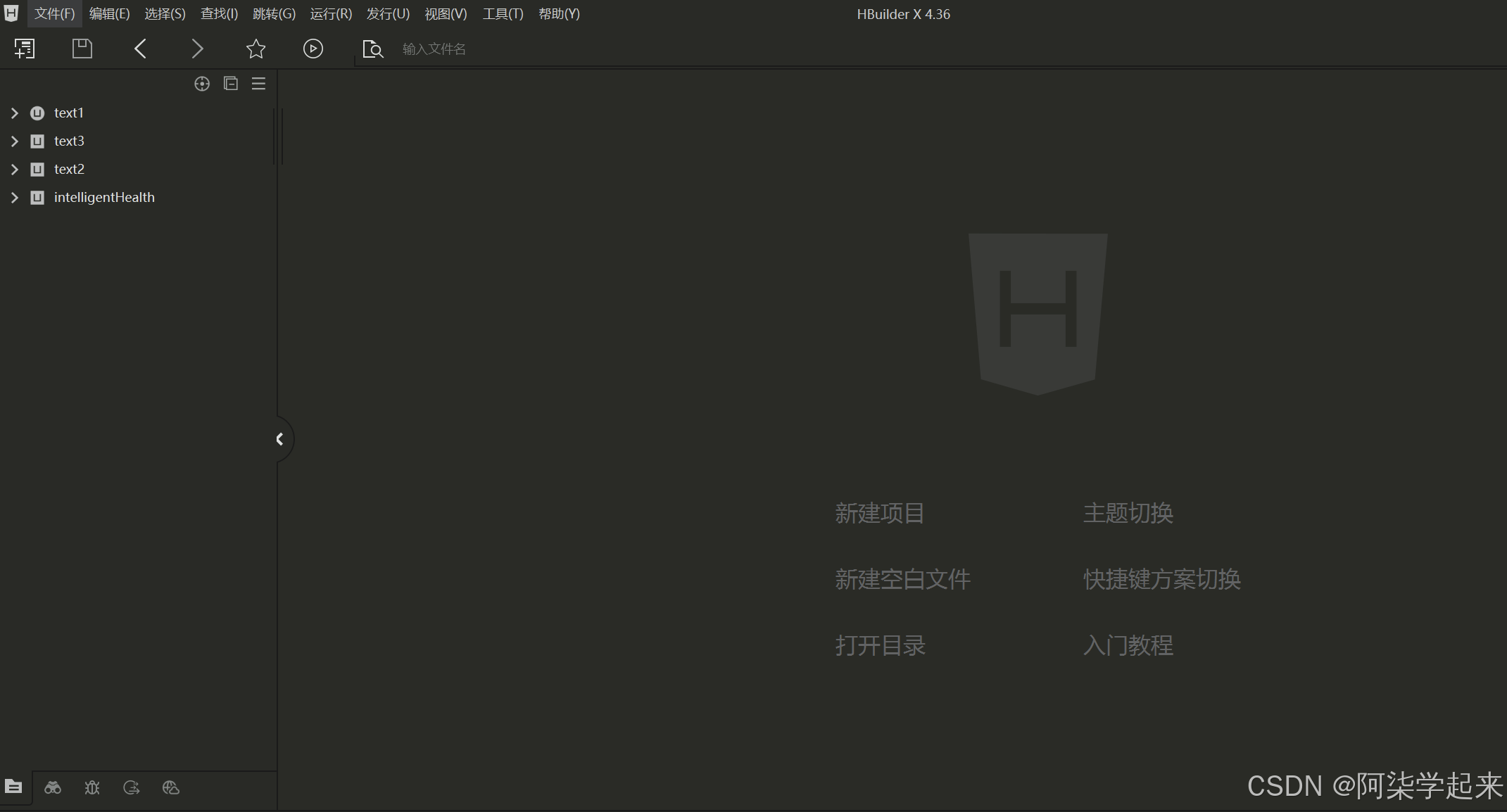Screen dimensions: 1507x812
Task: Open the 帮助(Y) menu
Action: [x=559, y=14]
